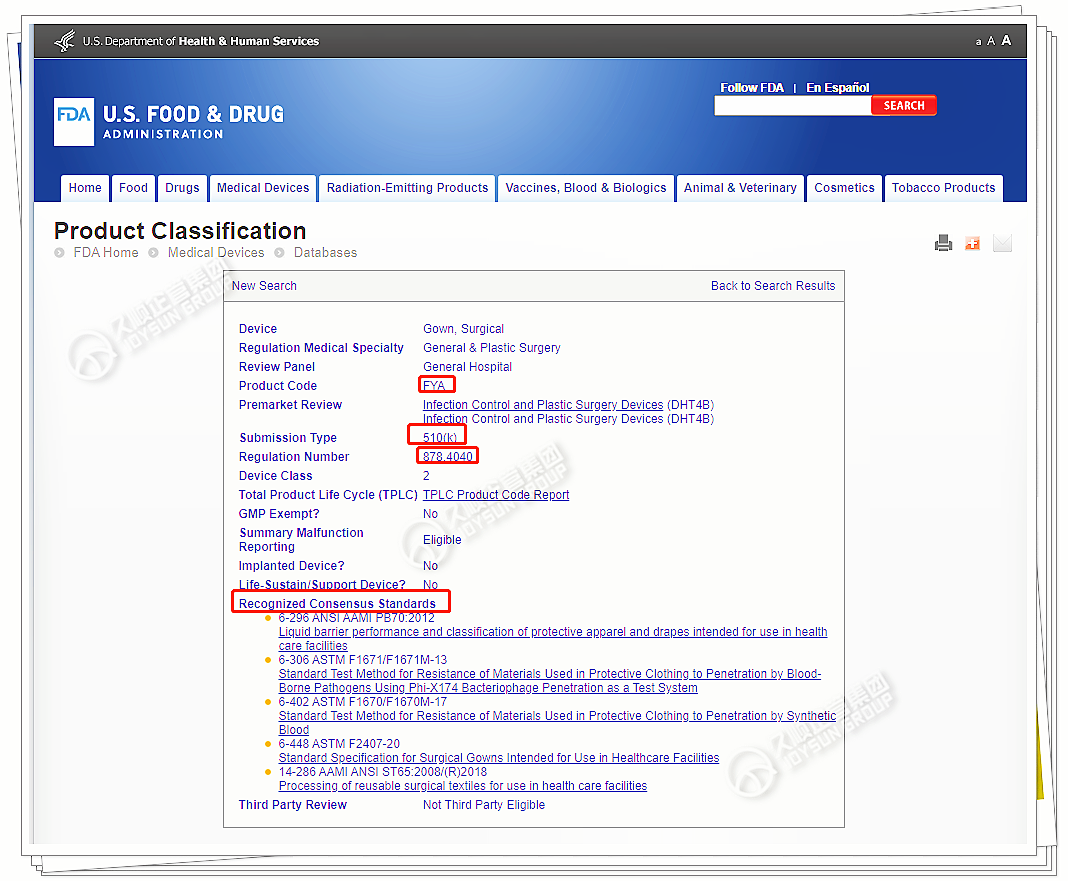Open the Medical Devices tab

(x=263, y=188)
